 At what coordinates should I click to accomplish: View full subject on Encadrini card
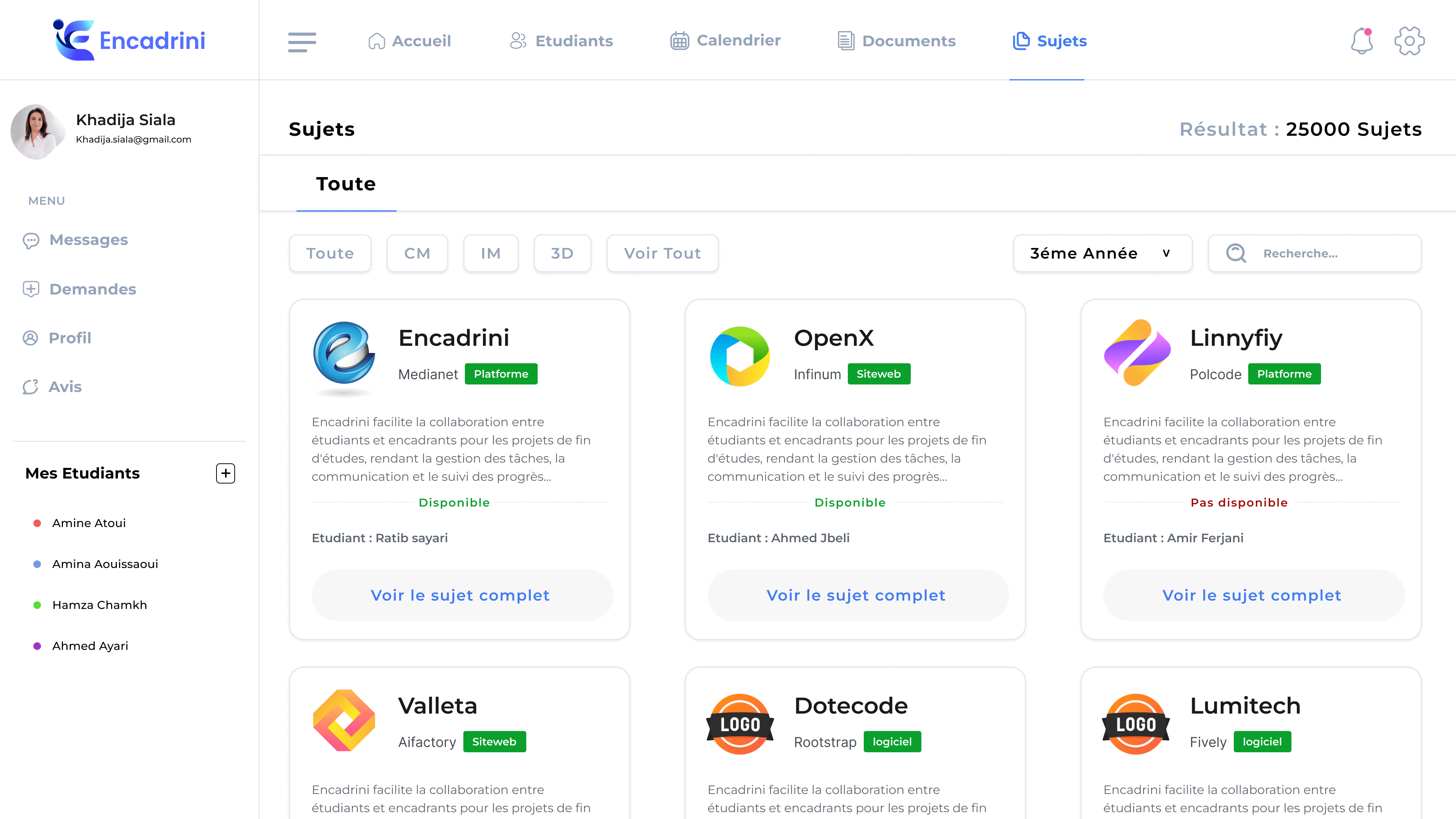pos(462,595)
